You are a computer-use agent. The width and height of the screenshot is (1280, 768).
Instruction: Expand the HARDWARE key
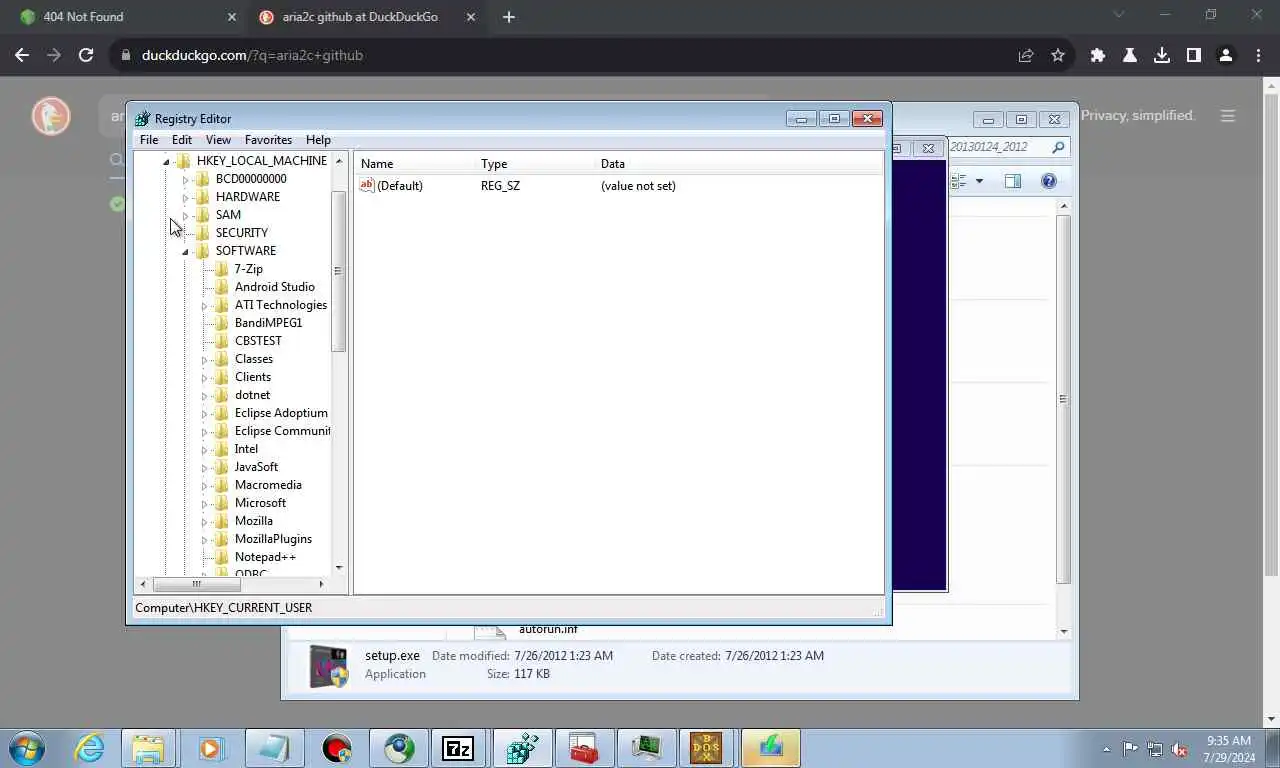coord(185,198)
